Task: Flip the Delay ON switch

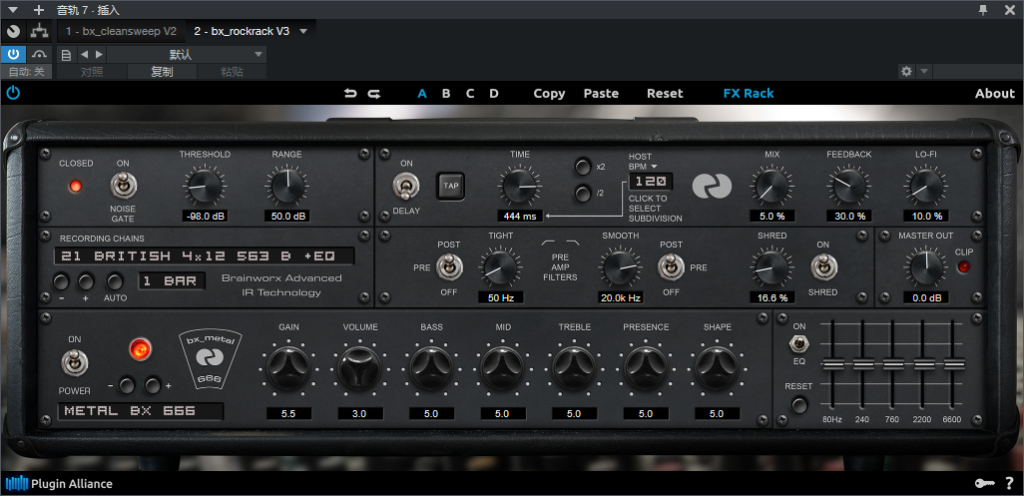Action: click(406, 187)
